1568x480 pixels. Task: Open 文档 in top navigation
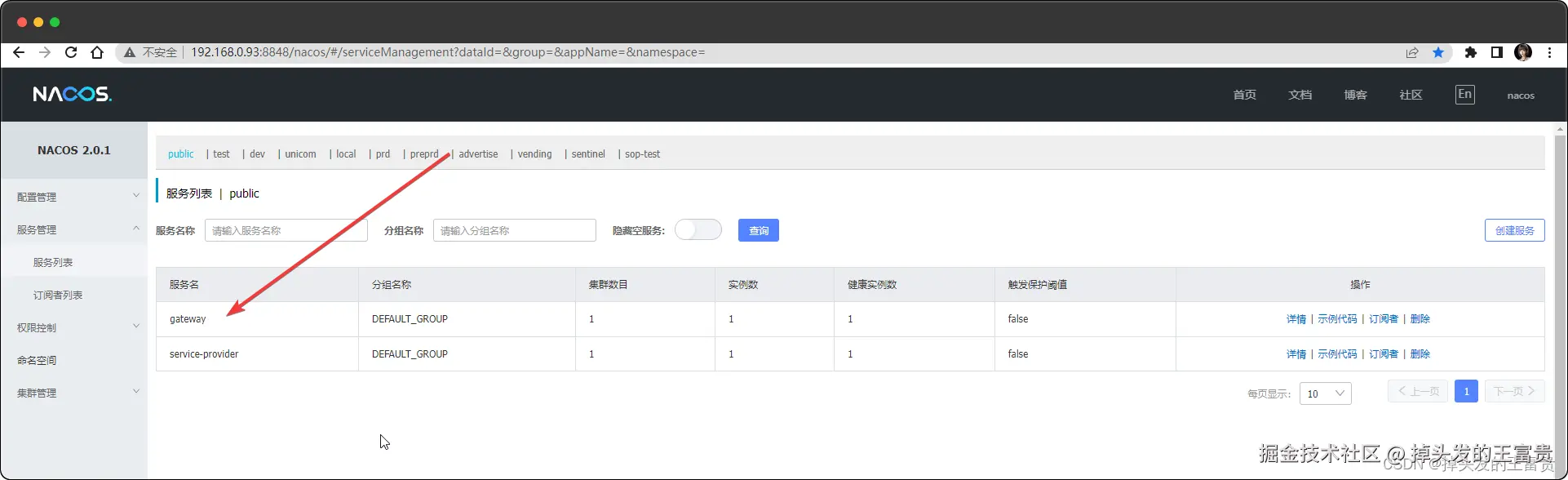[1300, 95]
